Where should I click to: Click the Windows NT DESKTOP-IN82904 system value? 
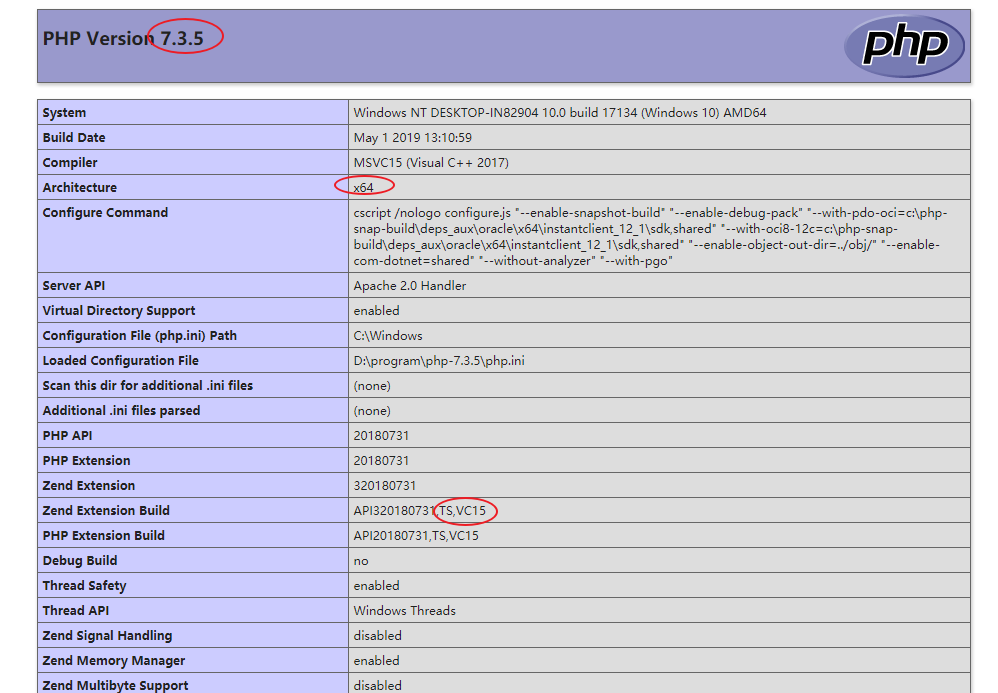[x=559, y=113]
